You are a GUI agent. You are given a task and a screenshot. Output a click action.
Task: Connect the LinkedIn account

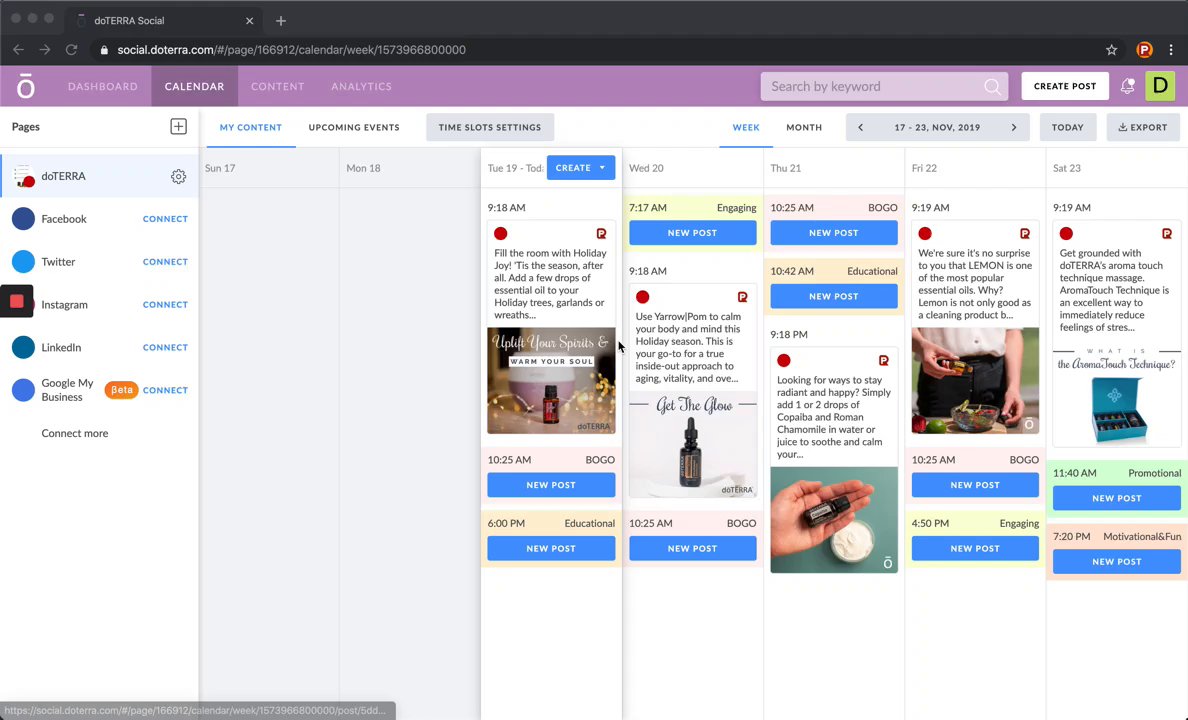coord(165,347)
